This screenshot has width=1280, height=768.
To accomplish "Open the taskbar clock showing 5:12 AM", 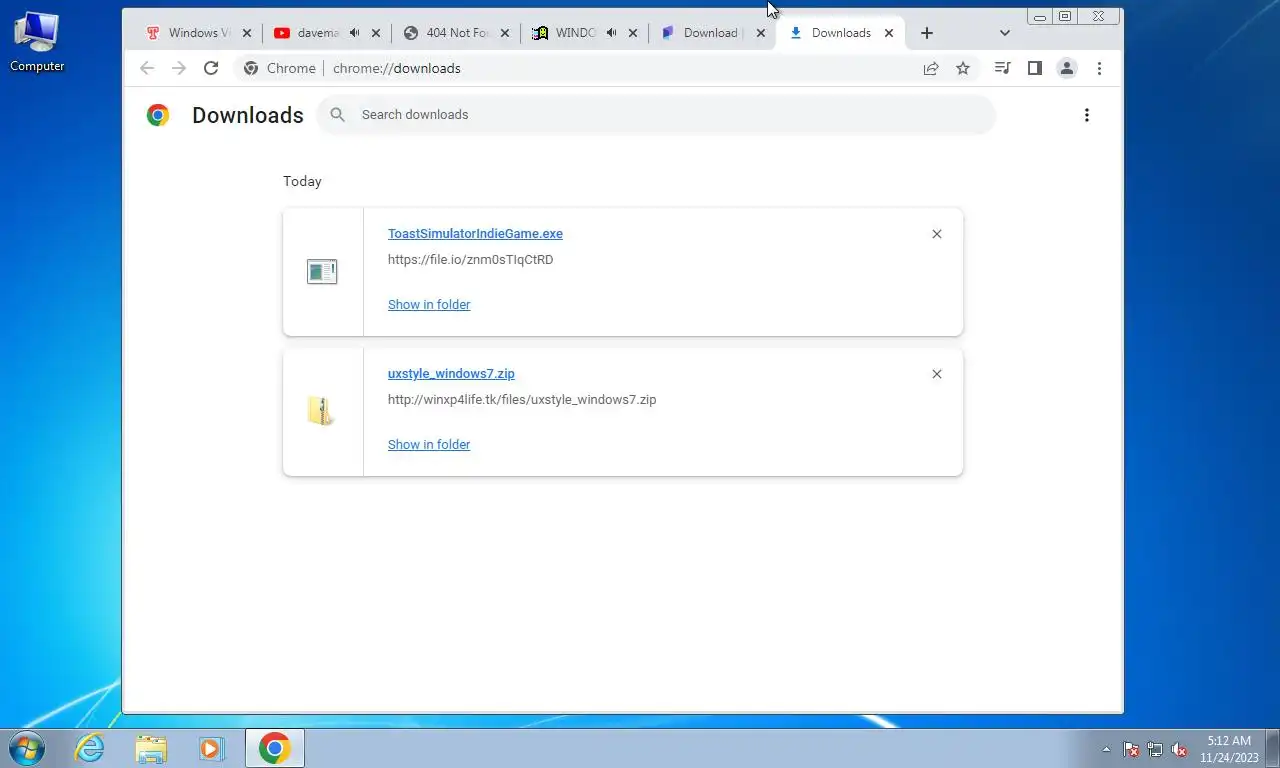I will click(x=1229, y=749).
